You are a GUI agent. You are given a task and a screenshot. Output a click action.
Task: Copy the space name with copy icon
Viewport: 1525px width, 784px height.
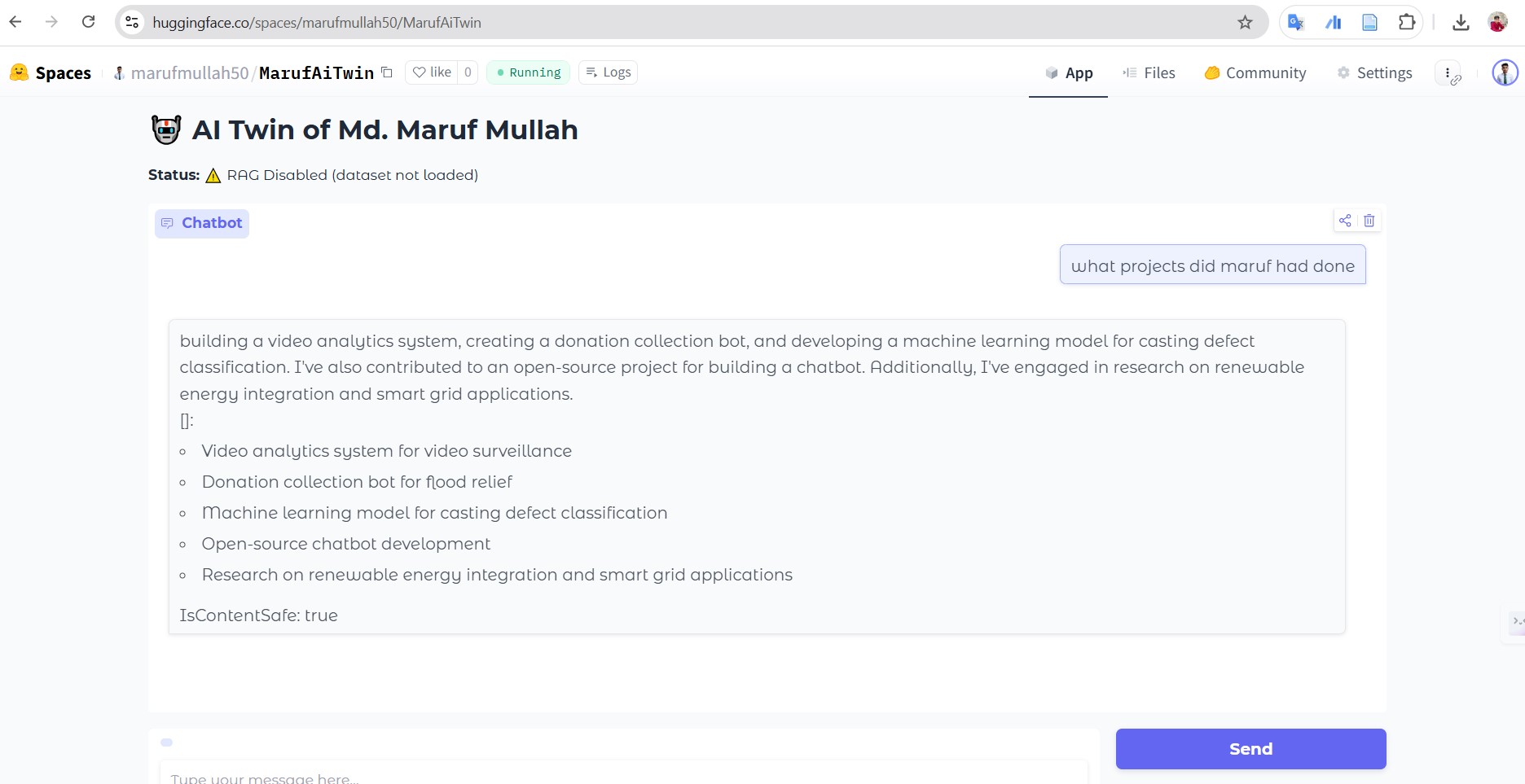coord(387,72)
